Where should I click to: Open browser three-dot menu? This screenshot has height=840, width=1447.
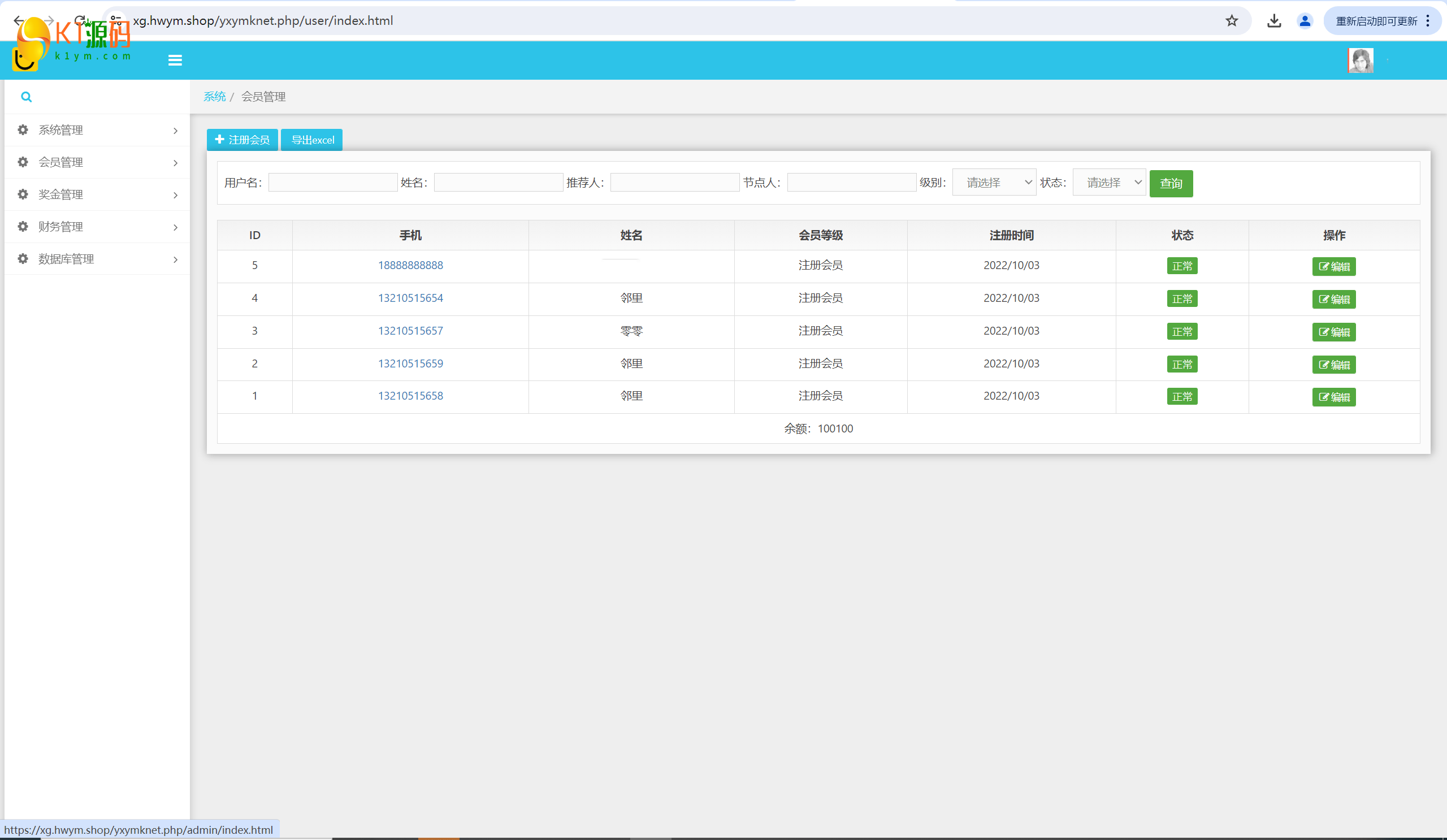coord(1427,21)
